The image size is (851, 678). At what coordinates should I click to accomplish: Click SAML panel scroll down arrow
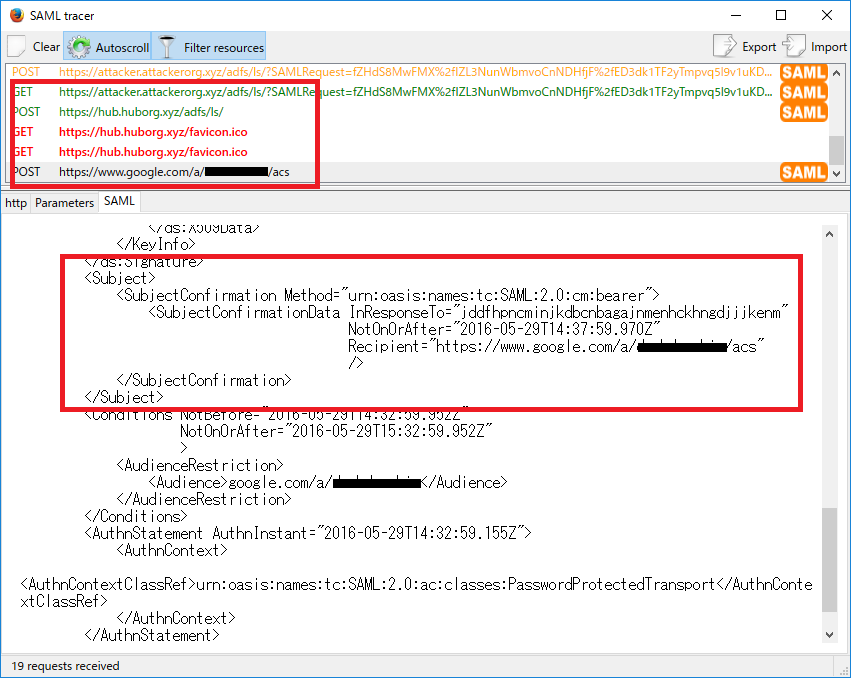coord(829,635)
